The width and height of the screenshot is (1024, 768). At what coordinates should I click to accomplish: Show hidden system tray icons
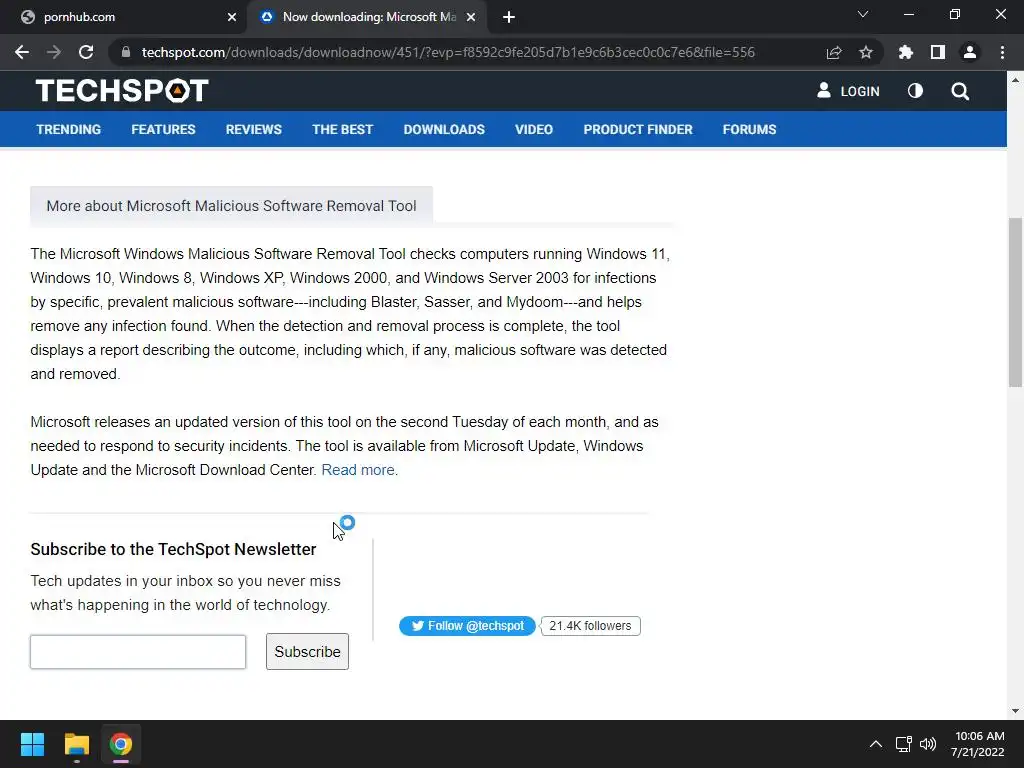(x=876, y=744)
